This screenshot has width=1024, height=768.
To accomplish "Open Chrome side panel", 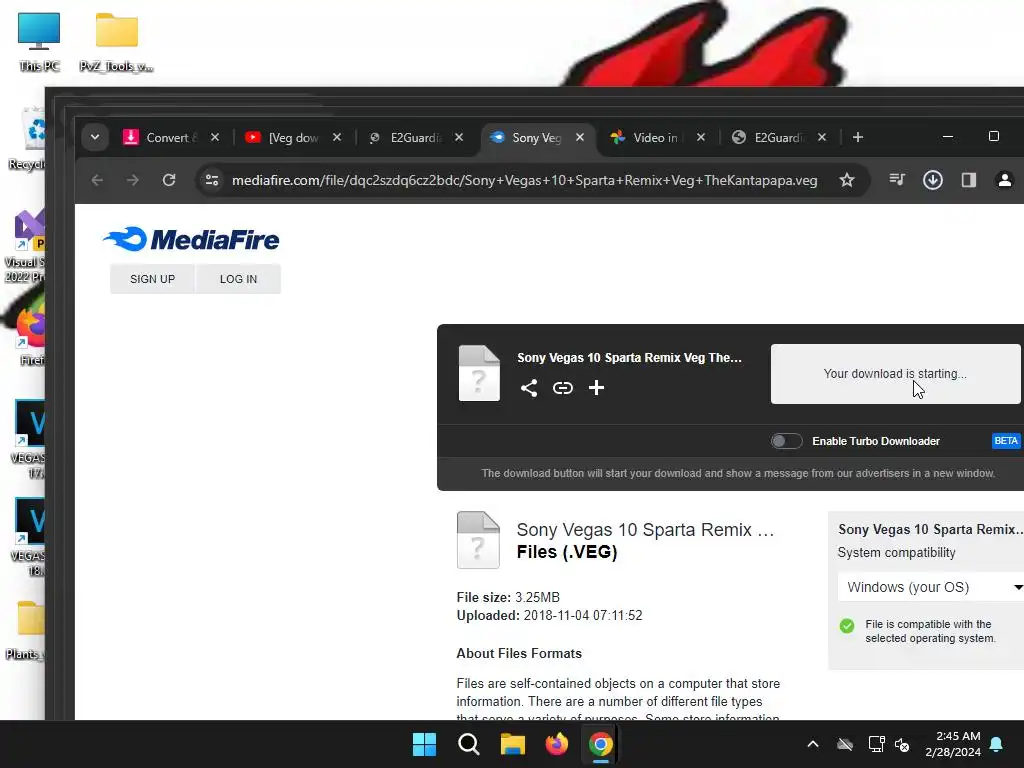I will click(968, 180).
